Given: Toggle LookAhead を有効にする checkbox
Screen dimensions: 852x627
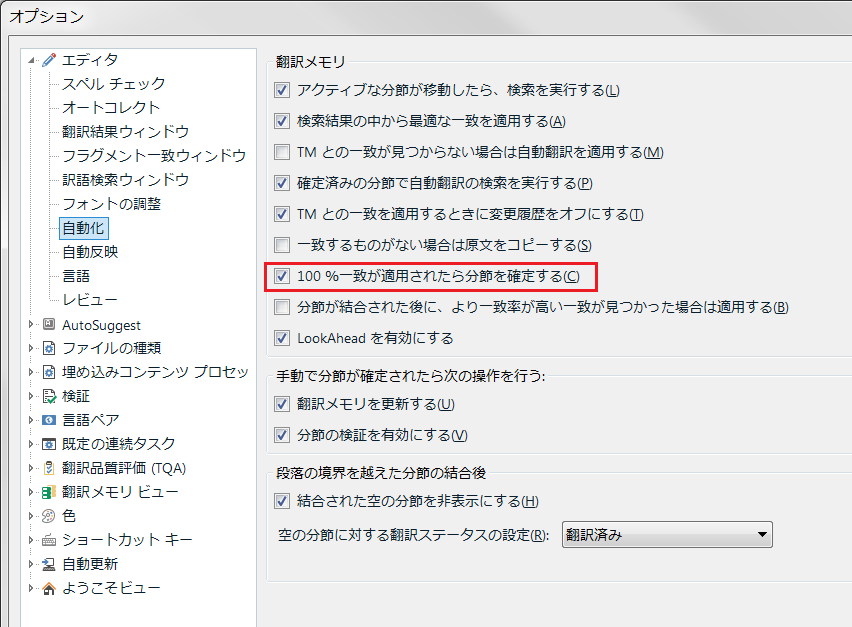Looking at the screenshot, I should pos(282,338).
